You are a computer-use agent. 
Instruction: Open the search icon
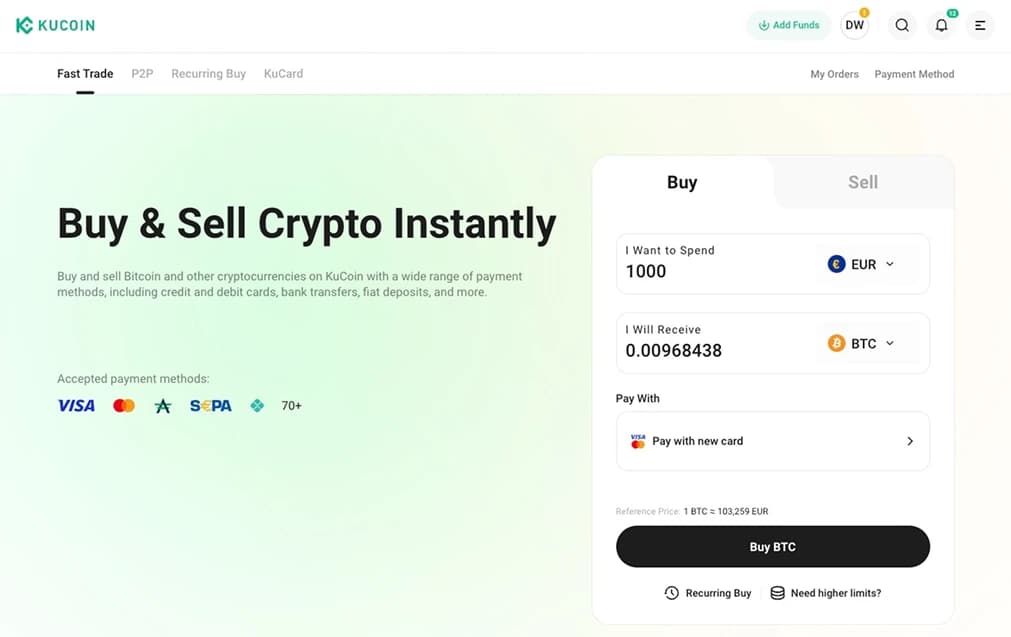[902, 25]
